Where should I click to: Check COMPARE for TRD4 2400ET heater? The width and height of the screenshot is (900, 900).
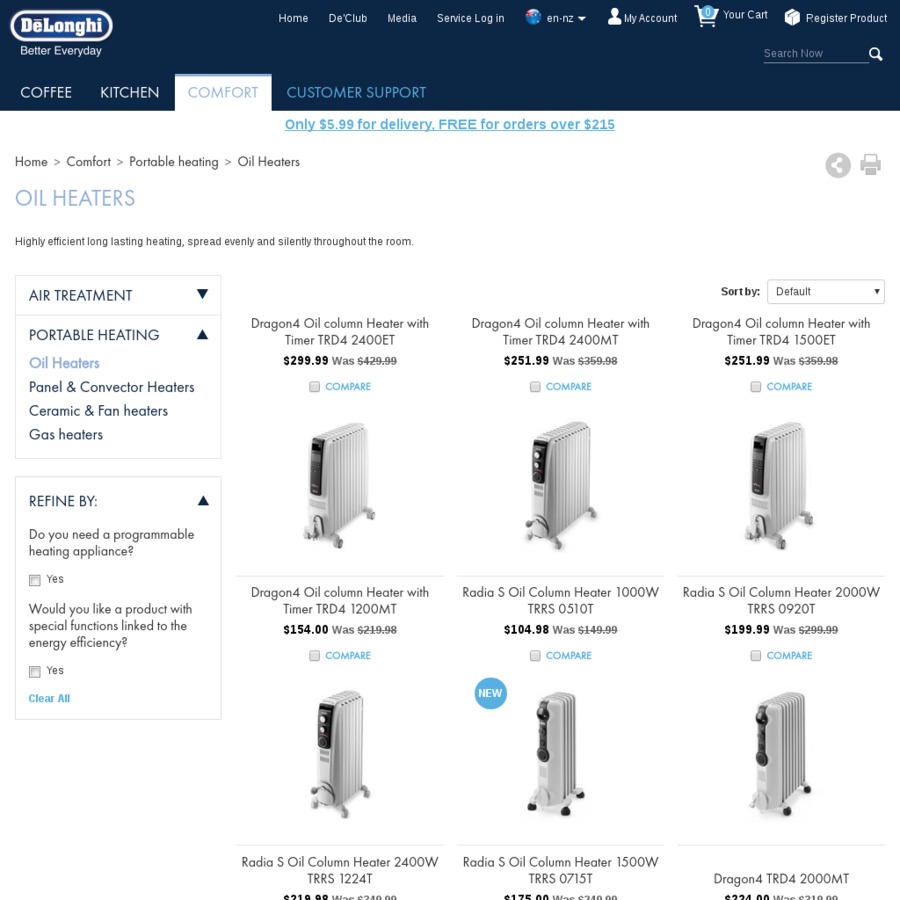click(x=314, y=386)
